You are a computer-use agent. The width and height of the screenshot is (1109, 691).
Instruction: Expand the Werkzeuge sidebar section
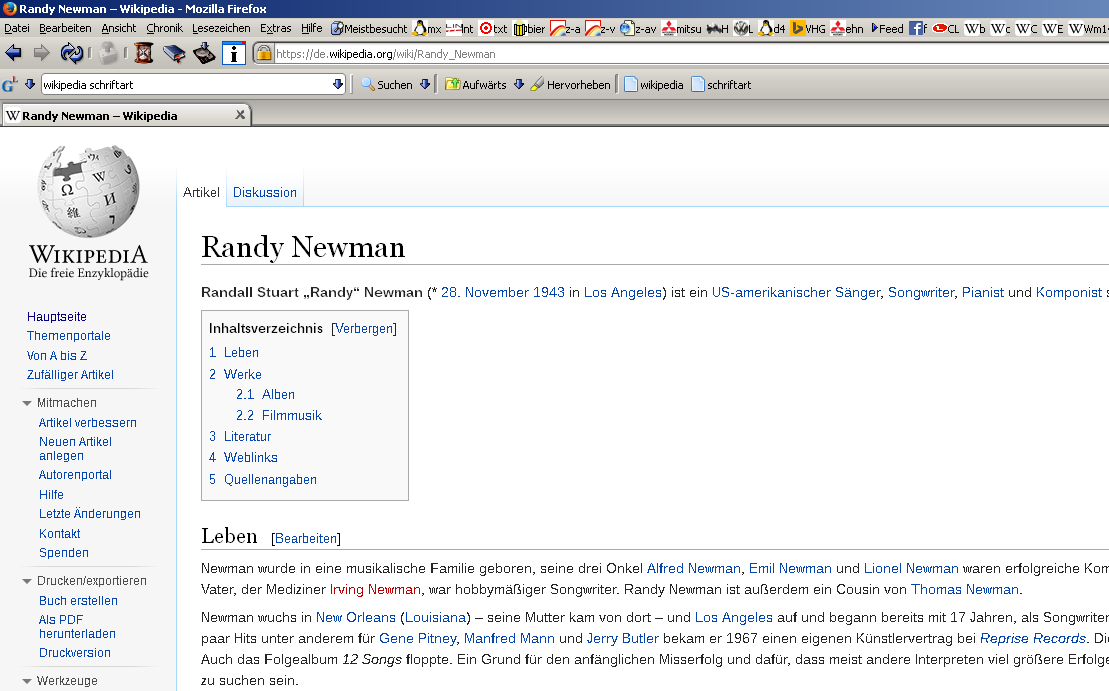pos(27,682)
